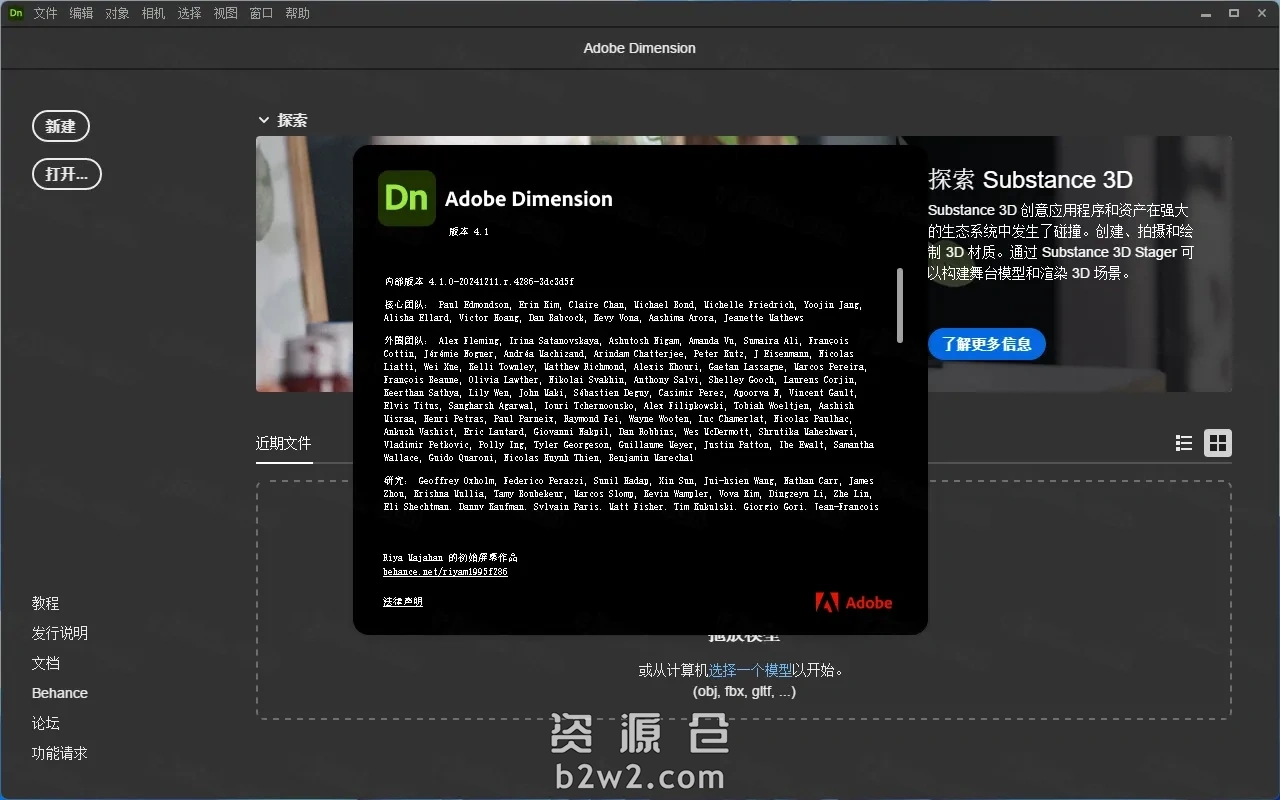Open the 编辑 menu
This screenshot has width=1280, height=800.
coord(82,13)
